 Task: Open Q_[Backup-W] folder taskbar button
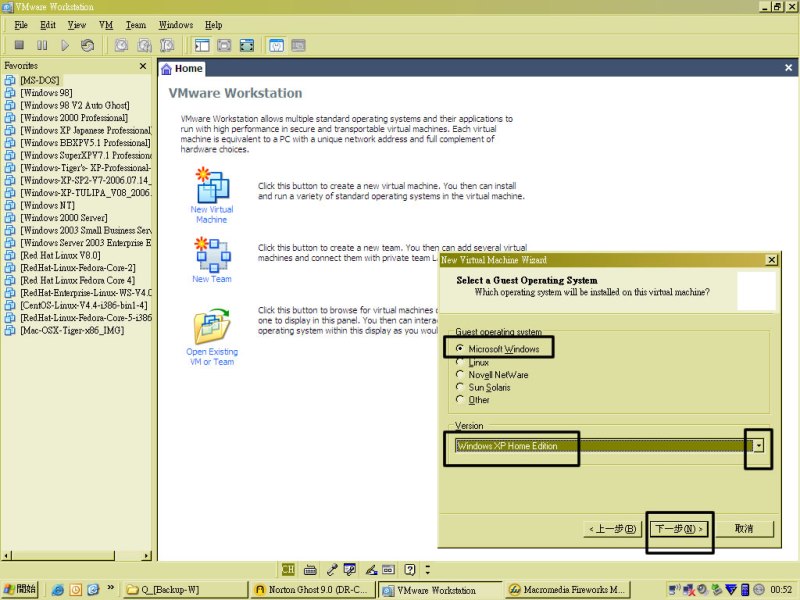pos(186,590)
